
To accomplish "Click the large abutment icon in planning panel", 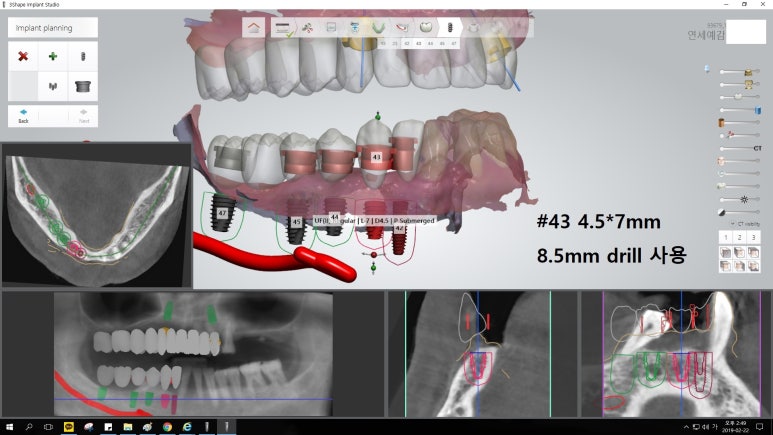I will [82, 87].
